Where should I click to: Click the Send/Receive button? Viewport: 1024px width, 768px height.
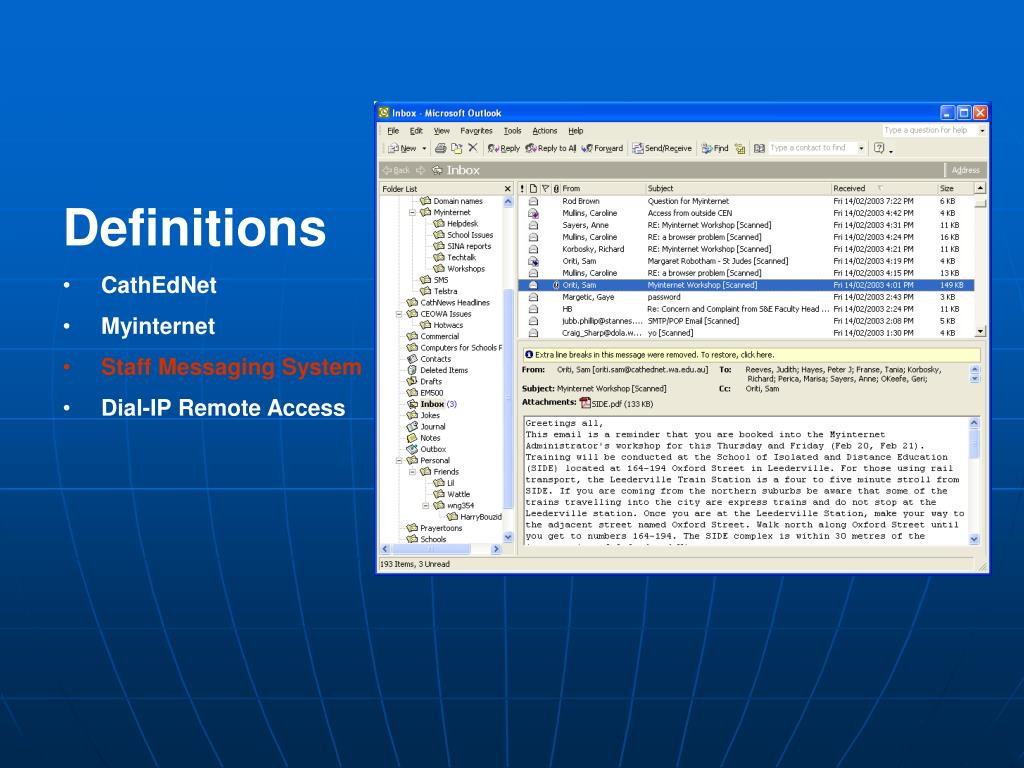[662, 148]
